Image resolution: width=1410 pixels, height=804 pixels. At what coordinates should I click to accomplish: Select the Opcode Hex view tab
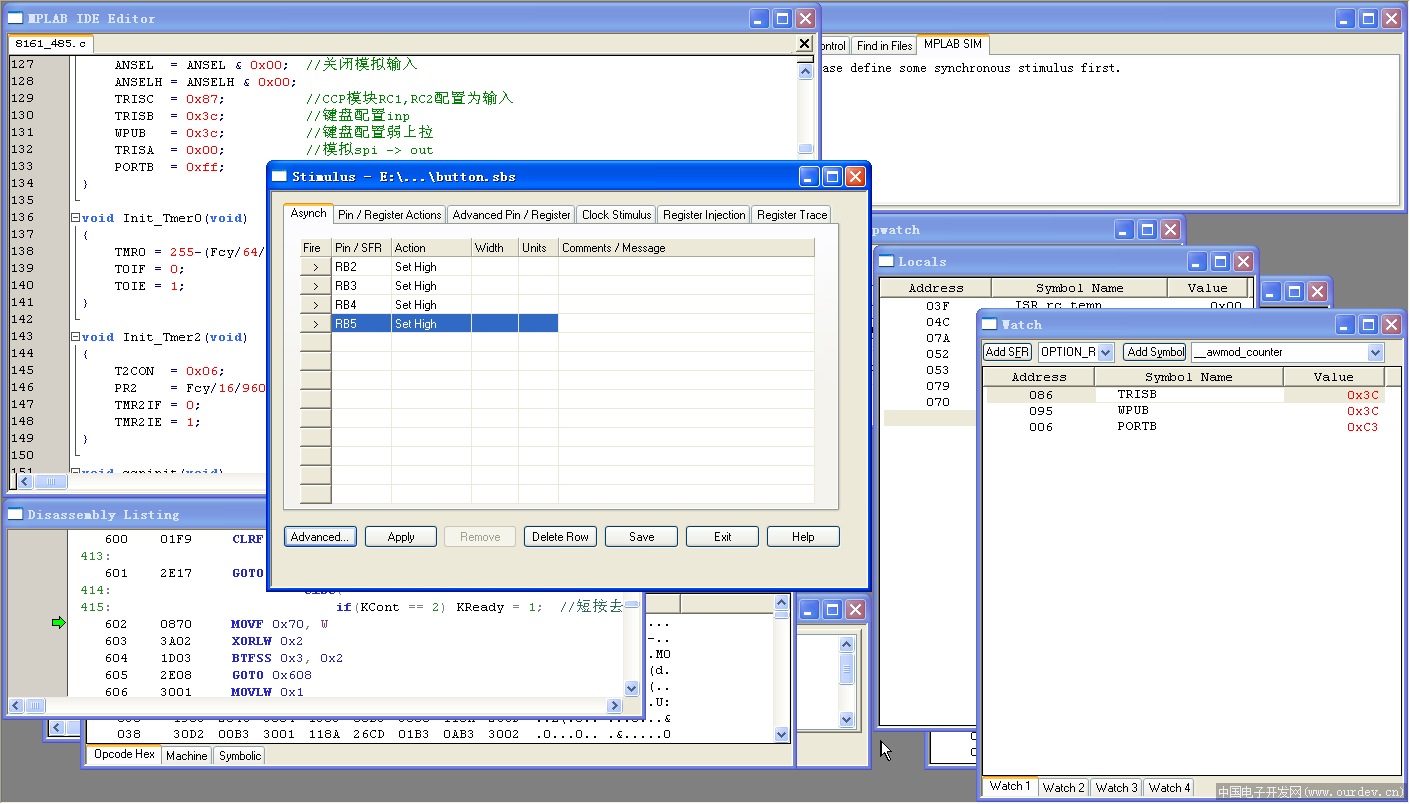click(124, 754)
